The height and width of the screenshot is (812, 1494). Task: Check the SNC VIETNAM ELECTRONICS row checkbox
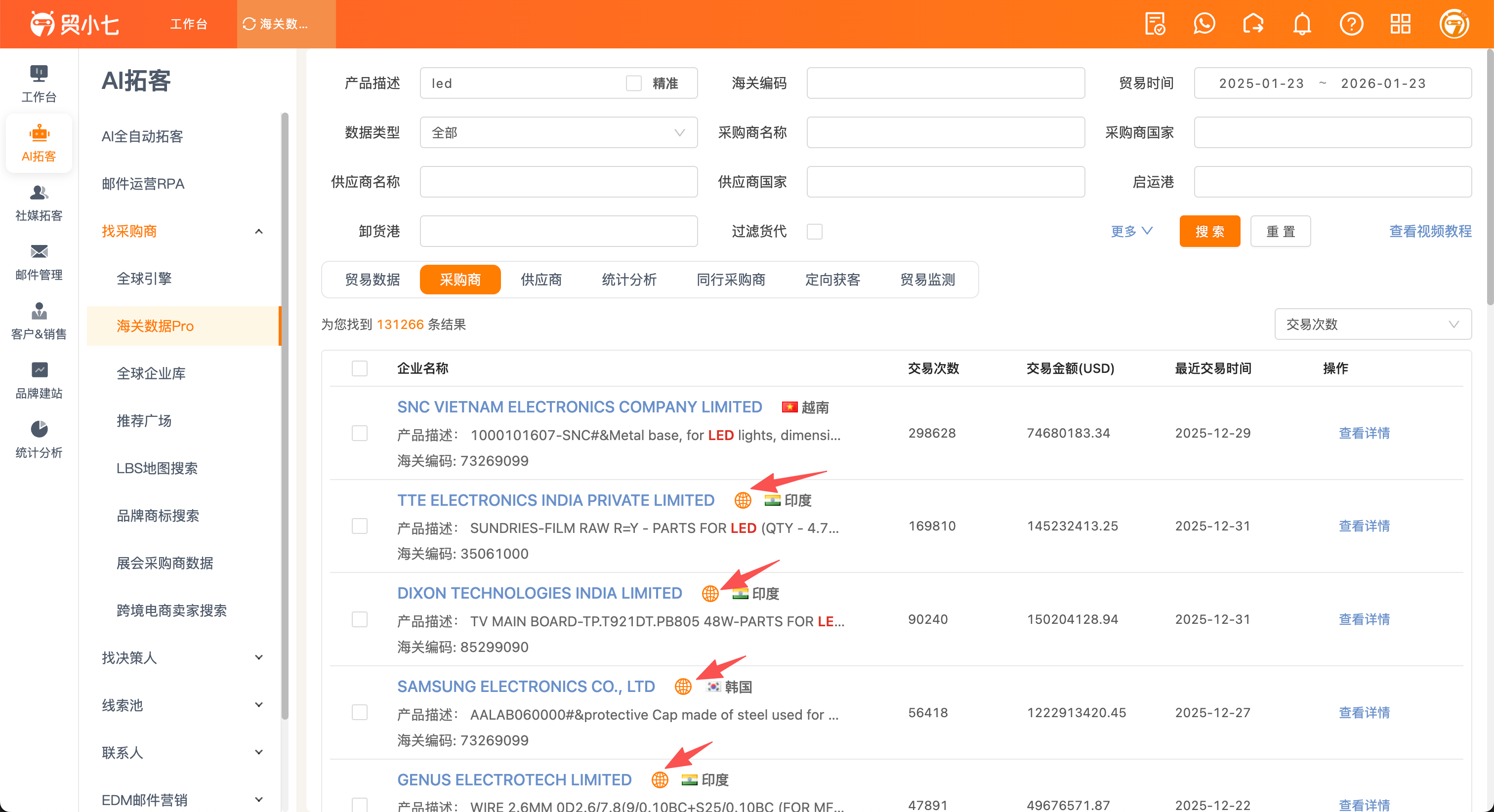360,433
